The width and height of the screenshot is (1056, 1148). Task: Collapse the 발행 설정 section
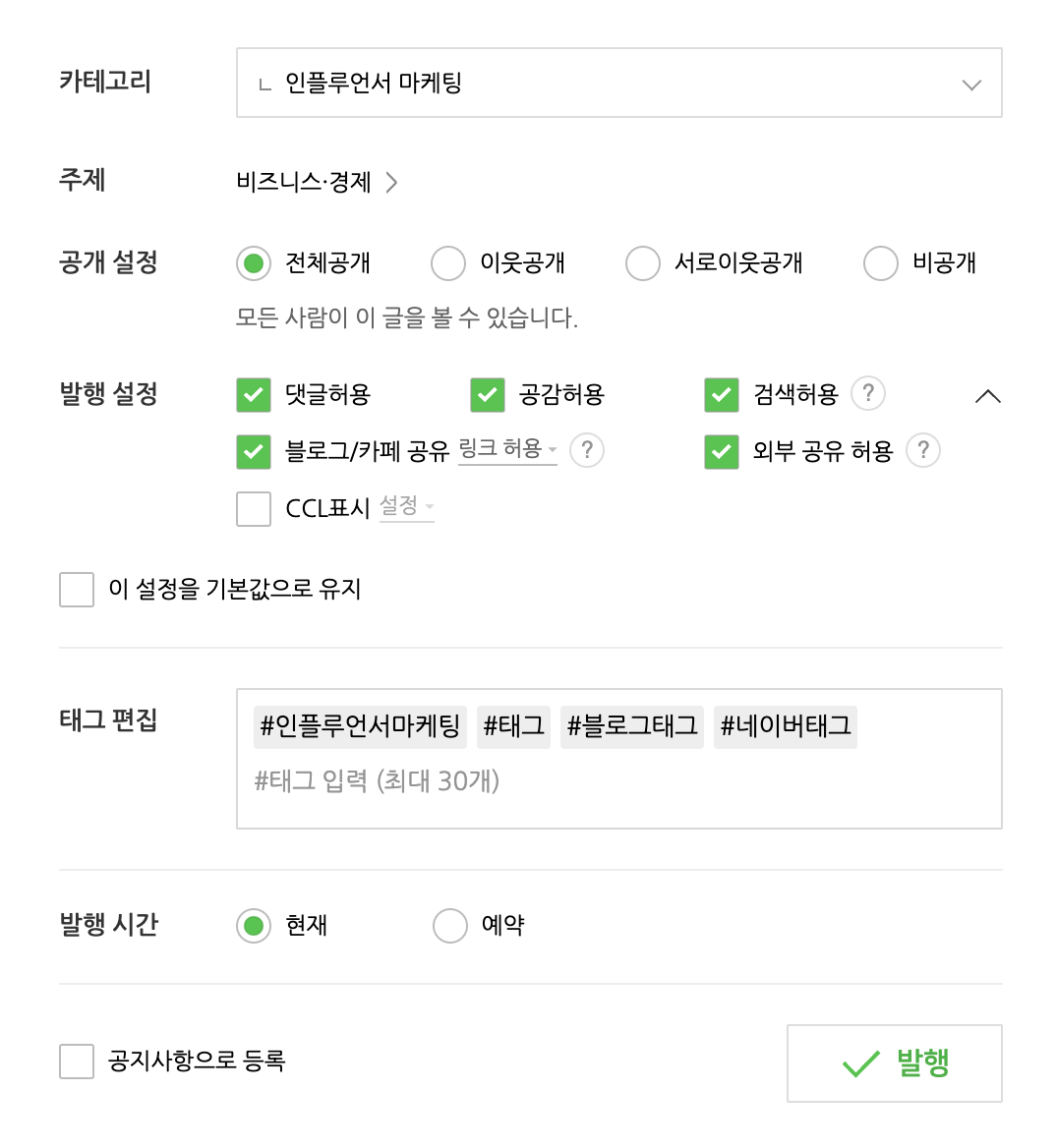989,395
